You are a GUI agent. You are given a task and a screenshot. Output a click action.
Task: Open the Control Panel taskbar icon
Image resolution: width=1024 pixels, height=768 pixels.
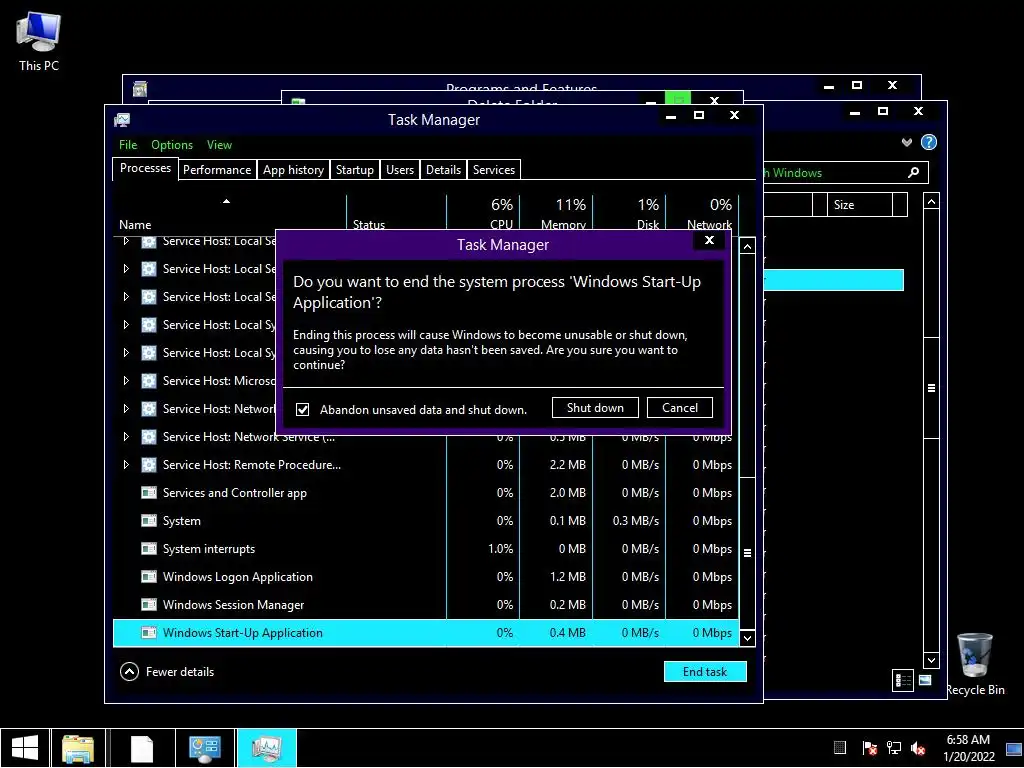pyautogui.click(x=204, y=748)
